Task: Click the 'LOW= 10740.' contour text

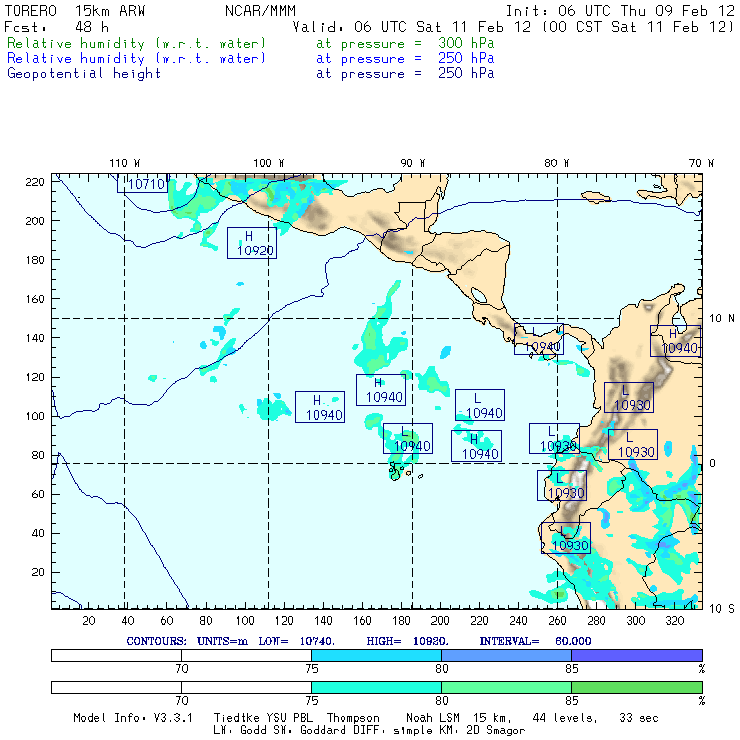Action: tap(296, 641)
